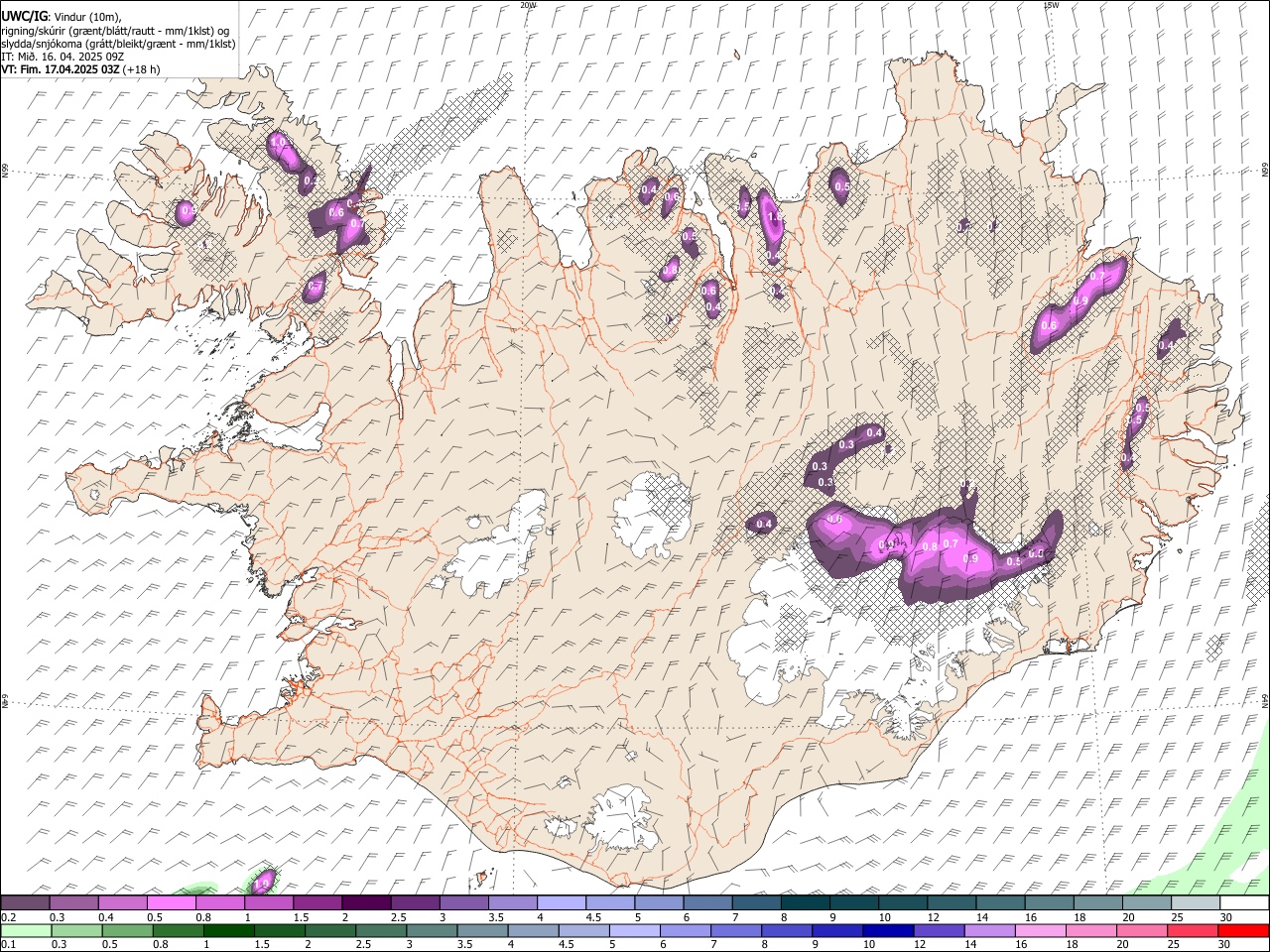
Task: Select the bright red 30 lower legend swatch
Action: click(x=1243, y=930)
